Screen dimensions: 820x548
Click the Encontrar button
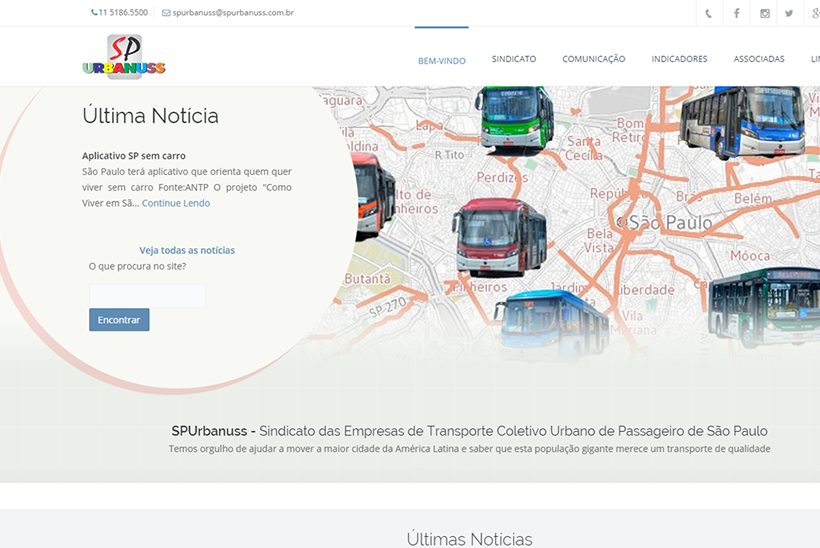(119, 319)
